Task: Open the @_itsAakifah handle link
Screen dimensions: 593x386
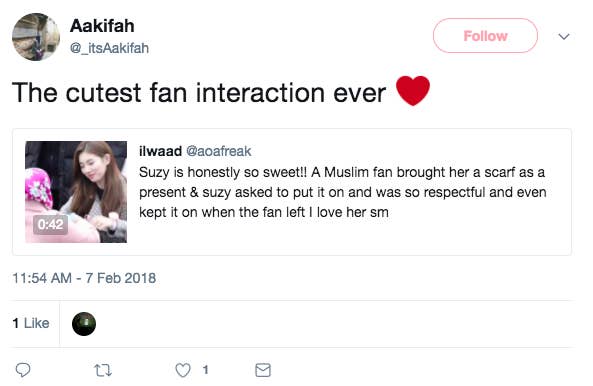Action: (110, 48)
